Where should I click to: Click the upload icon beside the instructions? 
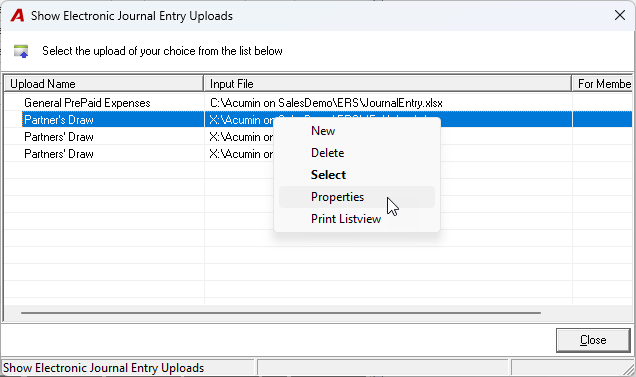click(x=21, y=51)
